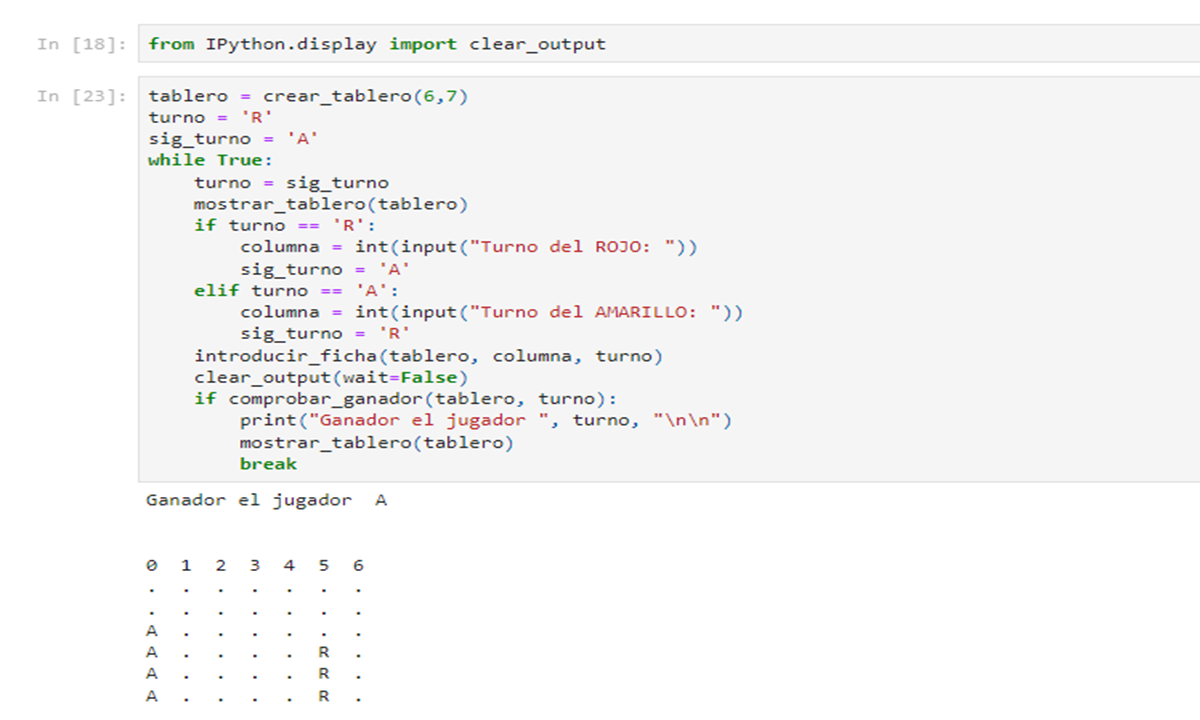Image resolution: width=1200 pixels, height=720 pixels.
Task: Click the bottom R in board output
Action: (x=323, y=697)
